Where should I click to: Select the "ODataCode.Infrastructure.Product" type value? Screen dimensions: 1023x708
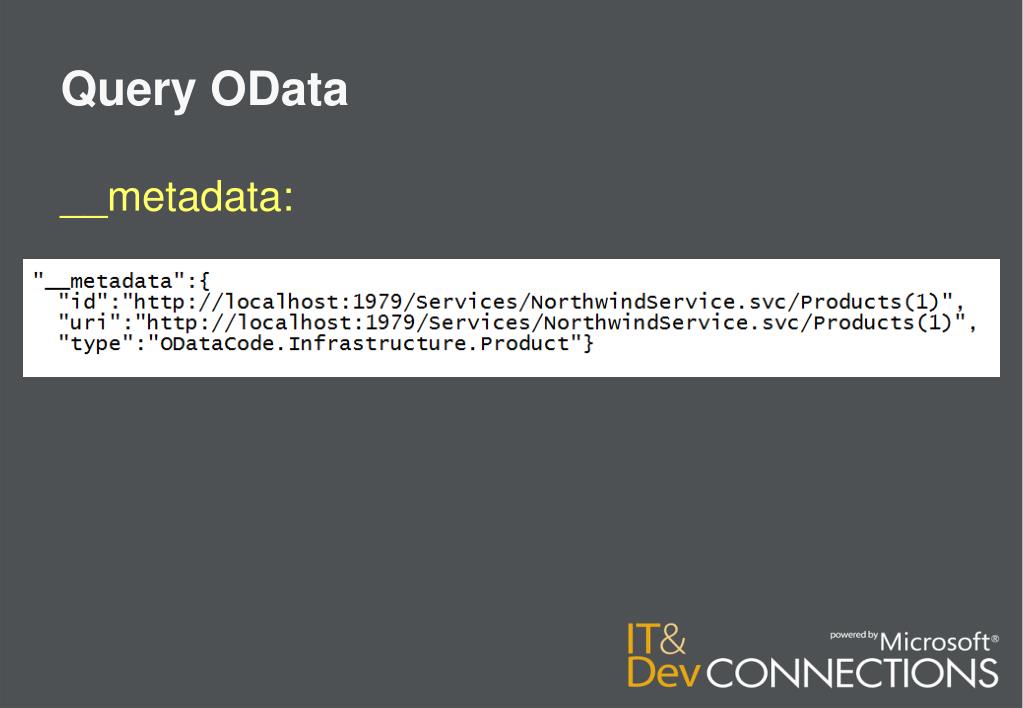(x=365, y=345)
